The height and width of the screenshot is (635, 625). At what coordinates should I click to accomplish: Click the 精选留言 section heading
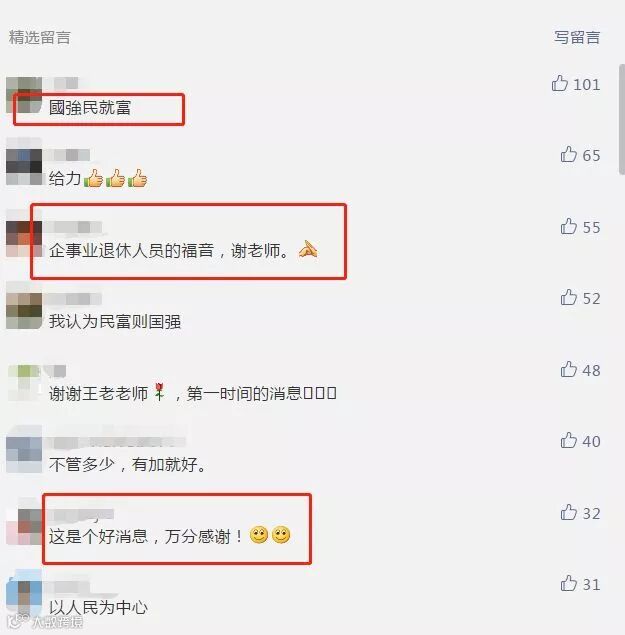point(40,37)
